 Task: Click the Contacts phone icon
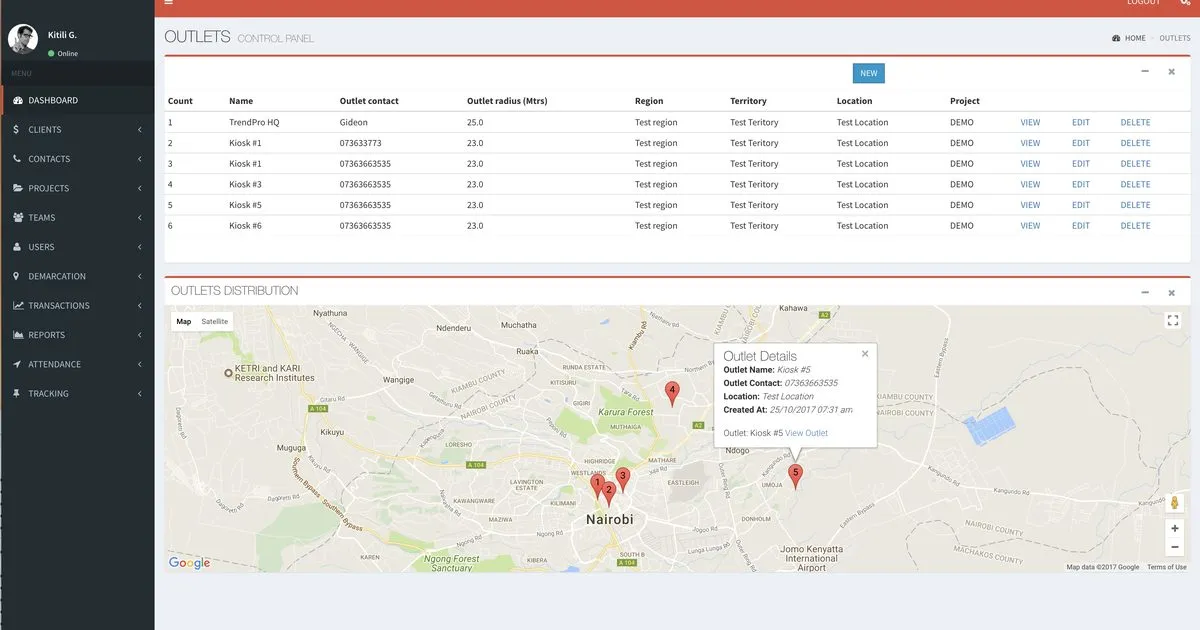17,159
